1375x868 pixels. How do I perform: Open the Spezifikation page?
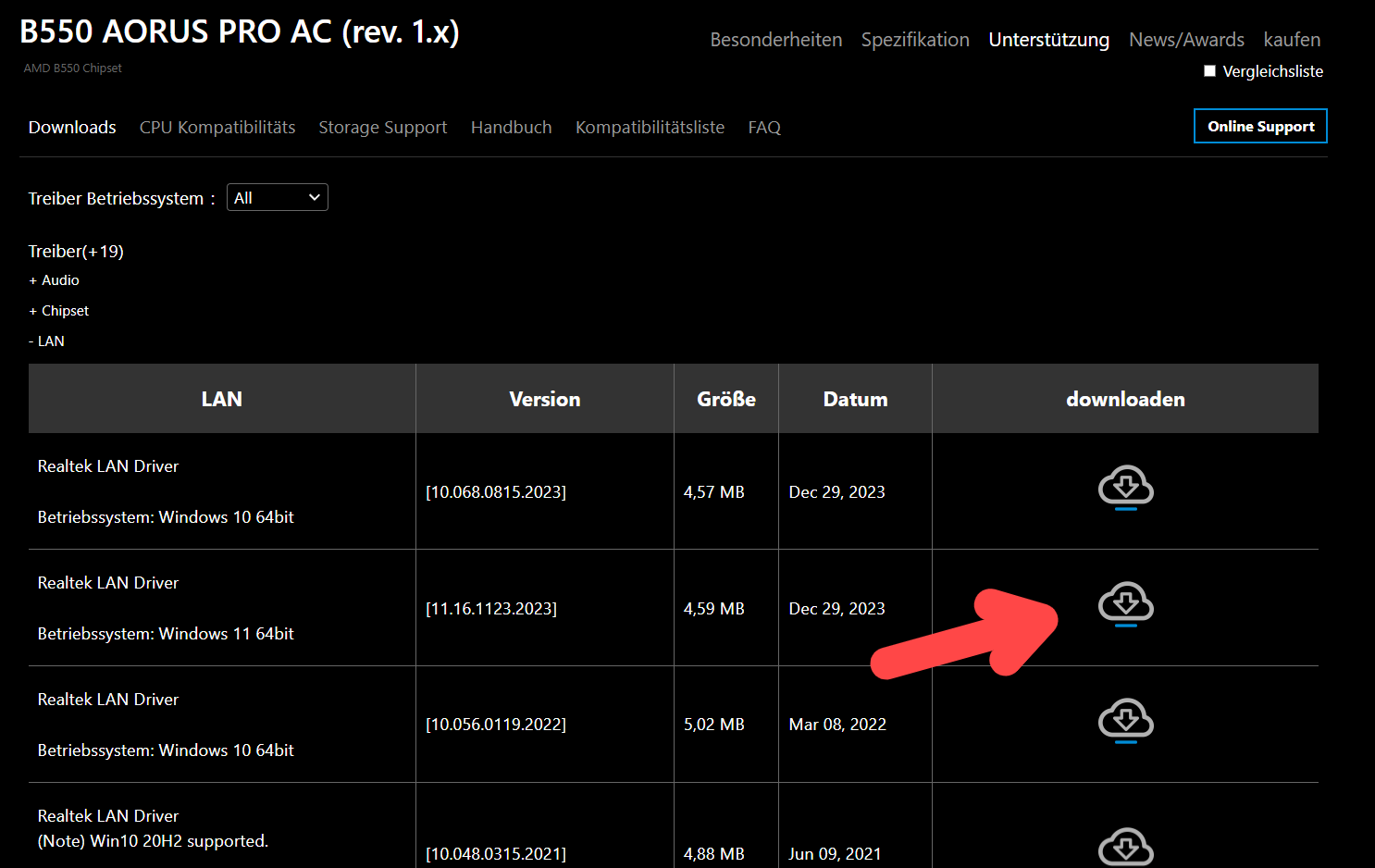pyautogui.click(x=915, y=40)
